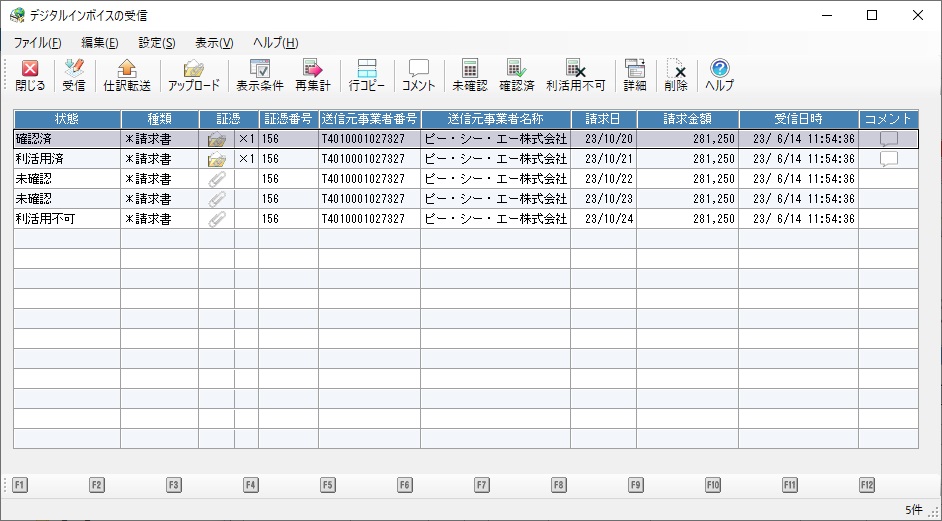Open the 設定(S) menu

157,43
